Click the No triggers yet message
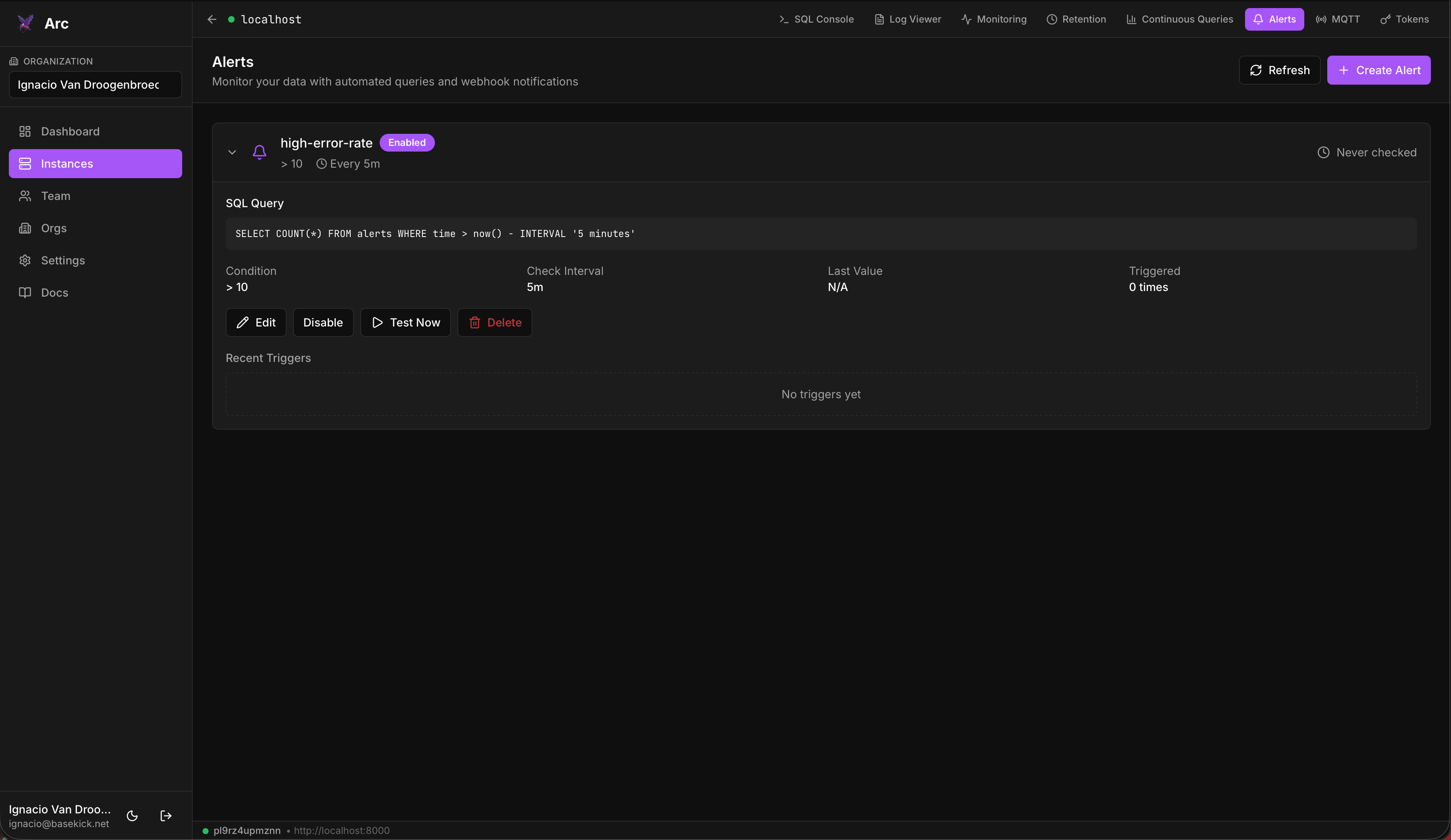The image size is (1451, 840). point(821,394)
